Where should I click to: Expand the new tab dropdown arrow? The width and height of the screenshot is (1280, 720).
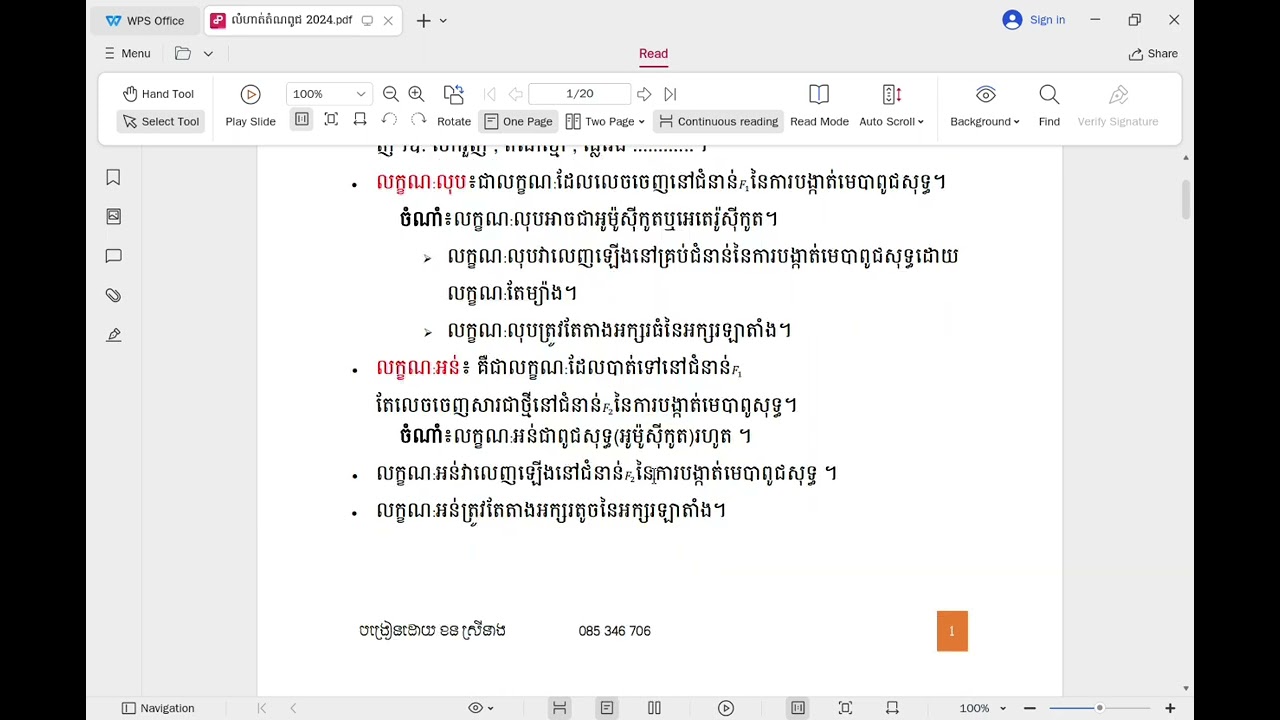[x=443, y=20]
